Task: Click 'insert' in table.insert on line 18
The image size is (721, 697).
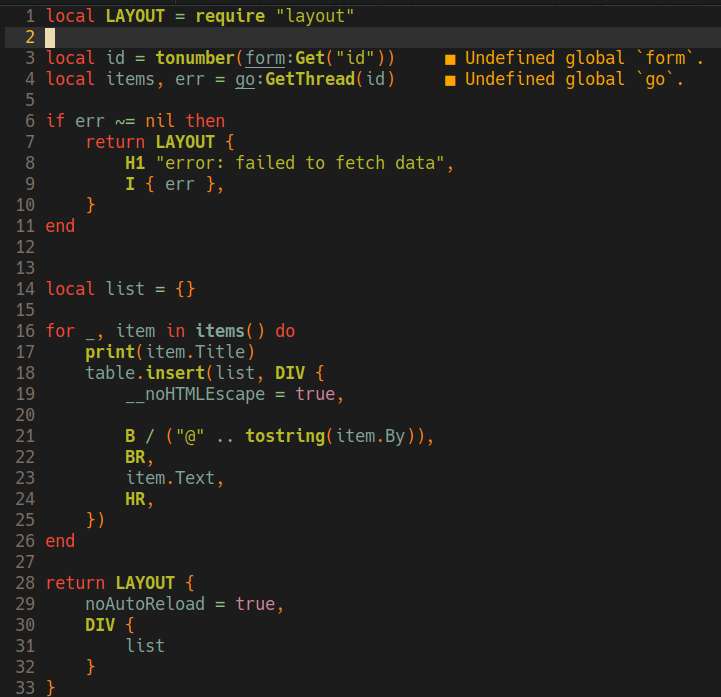Action: [175, 373]
